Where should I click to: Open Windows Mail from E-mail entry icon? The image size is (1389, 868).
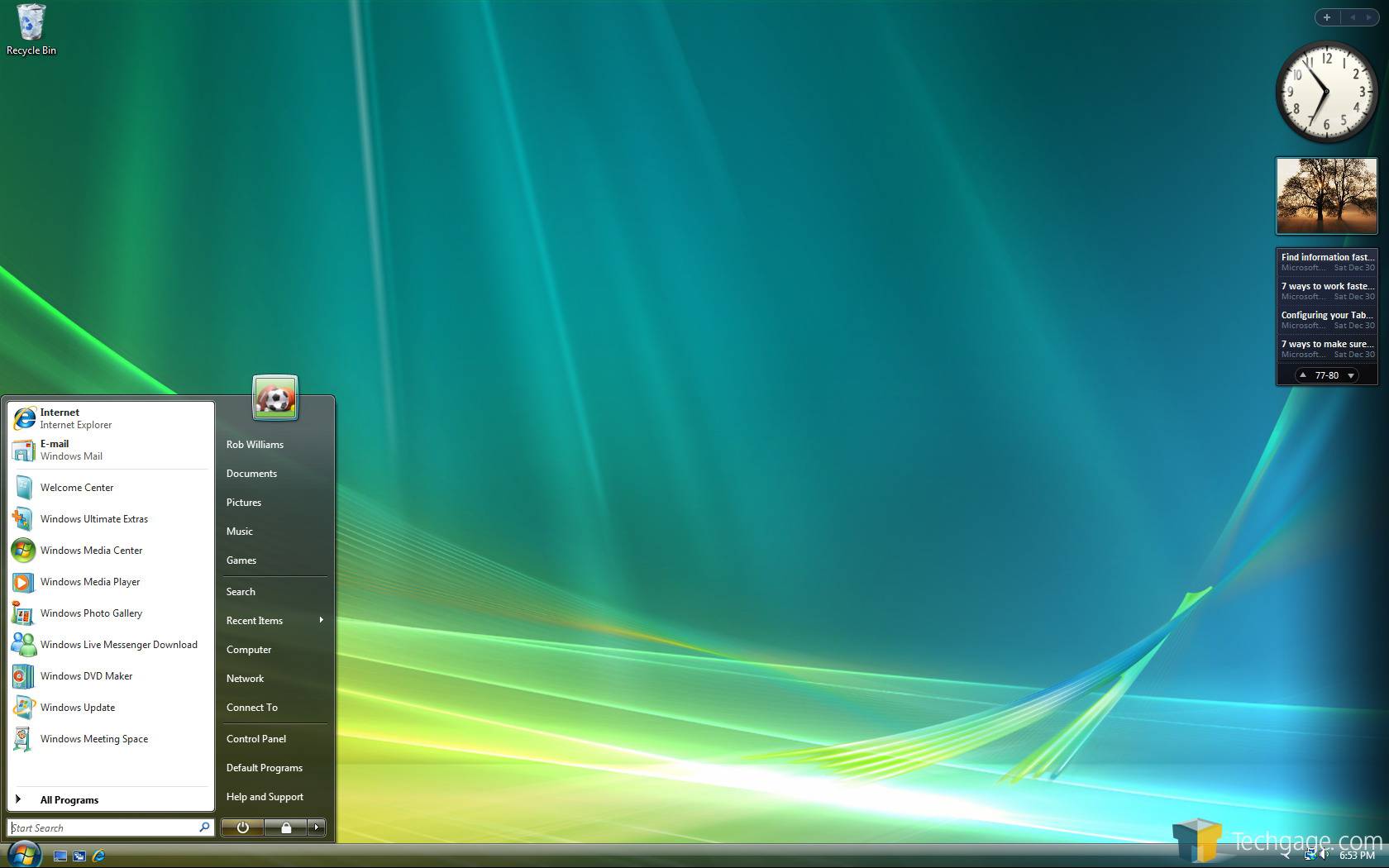point(24,450)
